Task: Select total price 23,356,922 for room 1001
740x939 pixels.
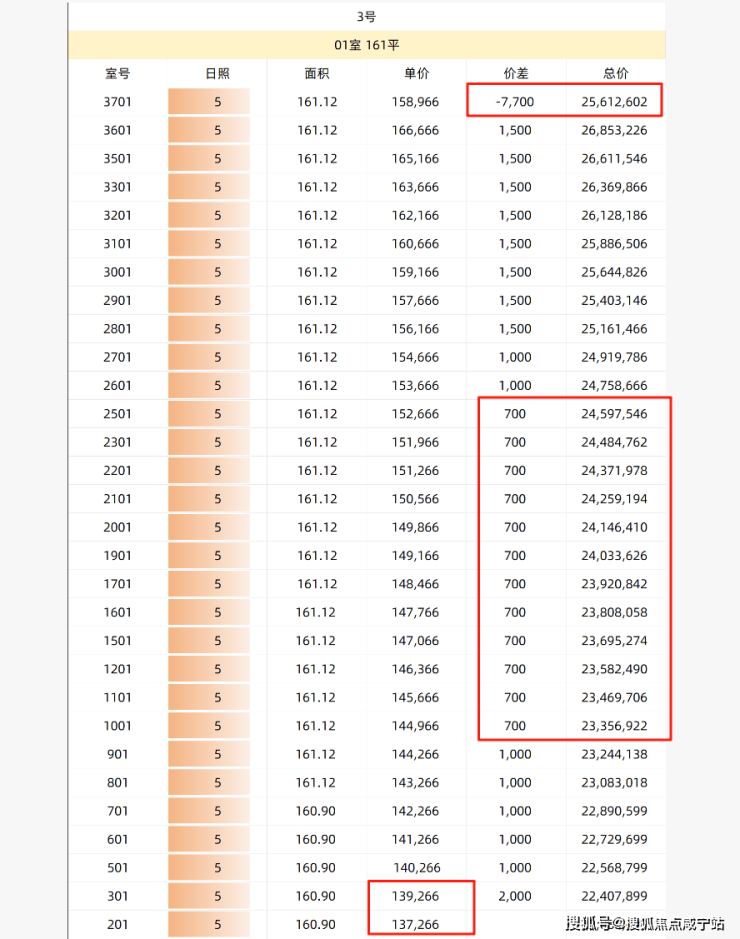Action: click(614, 726)
